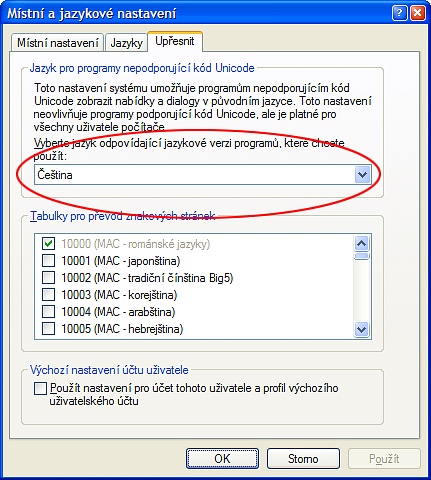Switch to the Místní nastavení tab

tap(58, 43)
